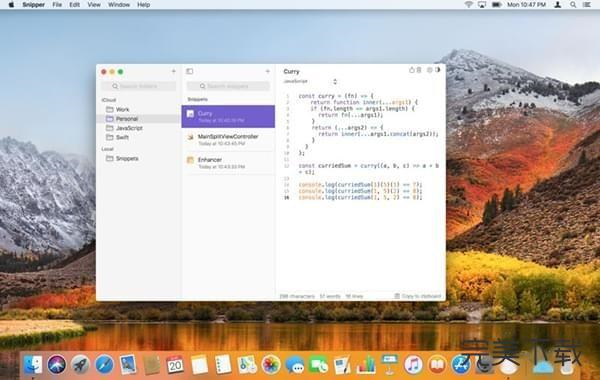Open the Window menu
The height and width of the screenshot is (380, 600).
click(119, 5)
